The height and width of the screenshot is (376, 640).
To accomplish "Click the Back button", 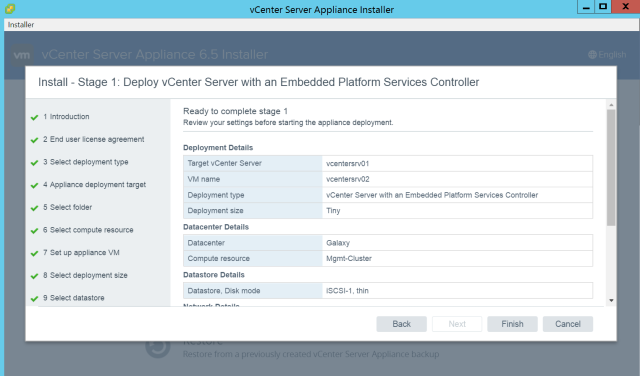I will (402, 324).
